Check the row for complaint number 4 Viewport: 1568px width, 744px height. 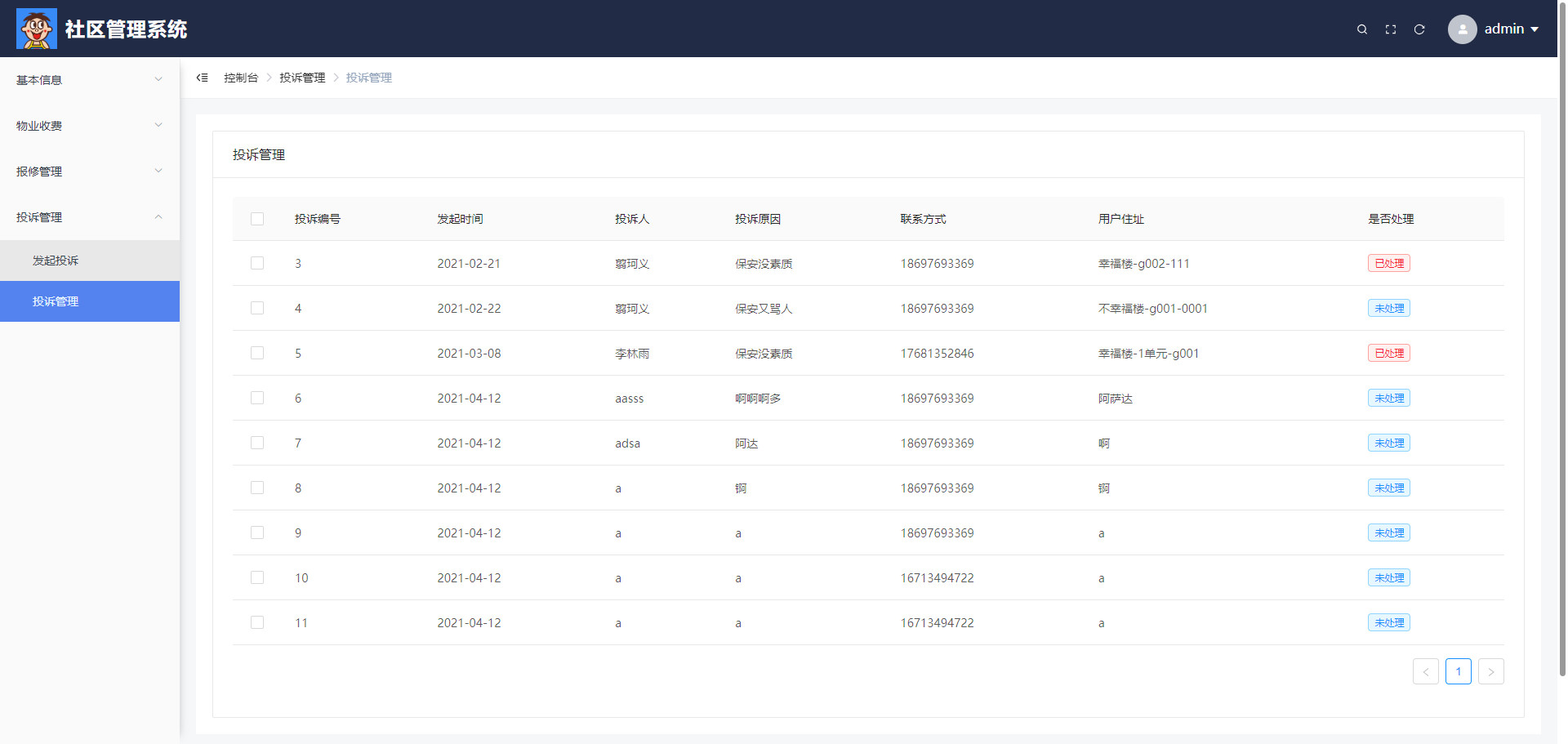(257, 308)
